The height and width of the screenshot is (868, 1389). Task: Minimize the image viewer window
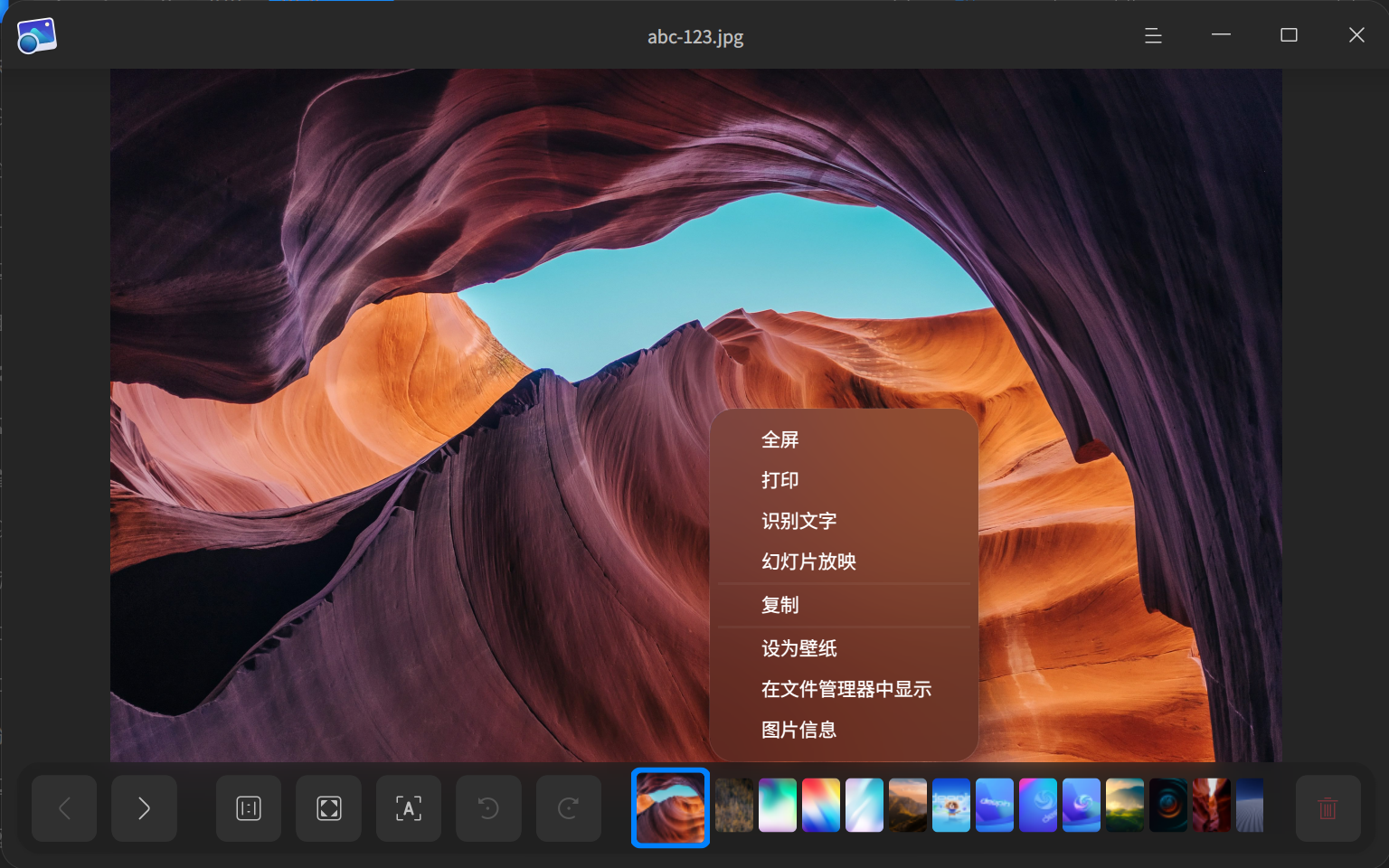coord(1221,35)
